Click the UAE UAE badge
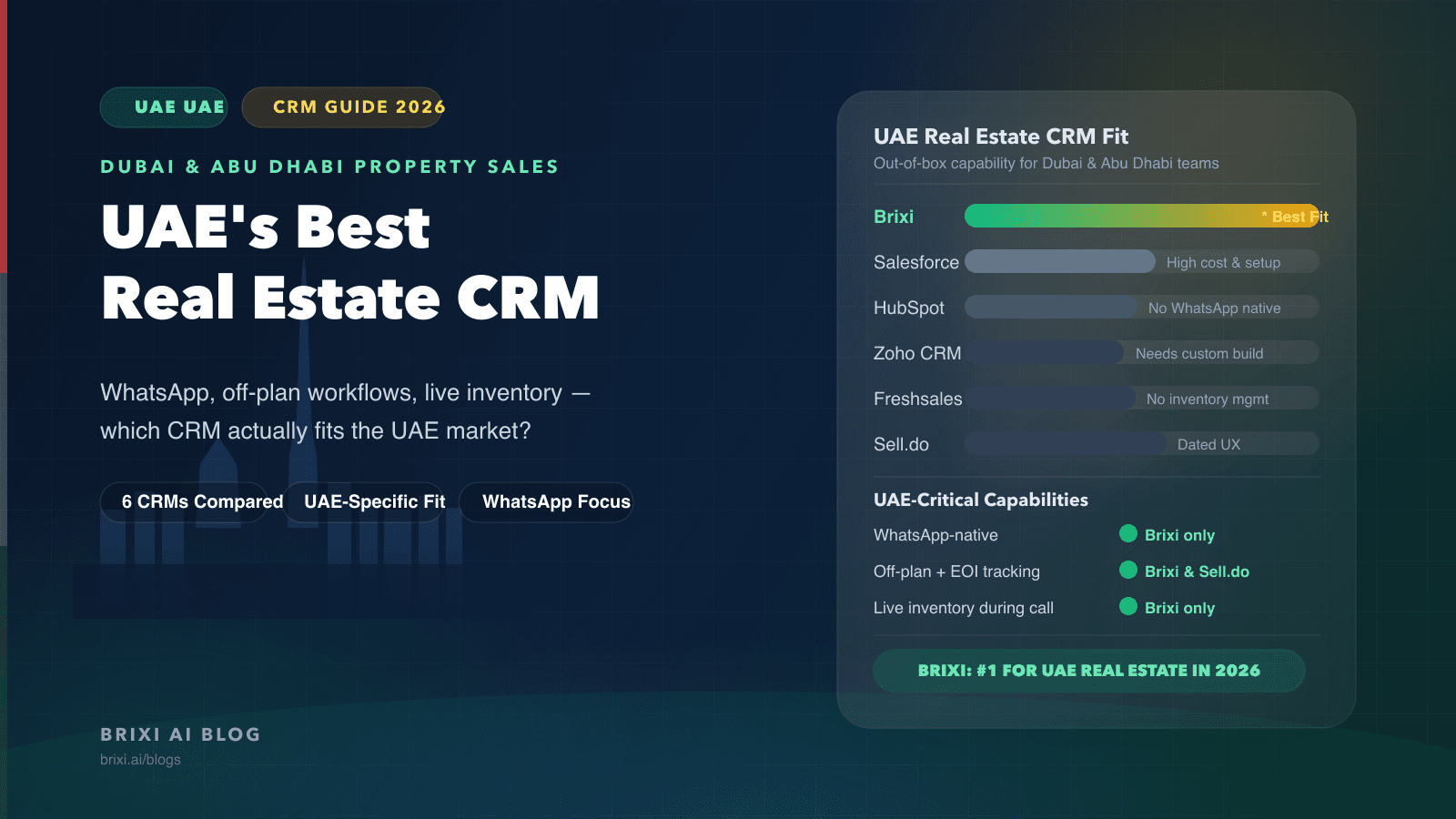 164,107
